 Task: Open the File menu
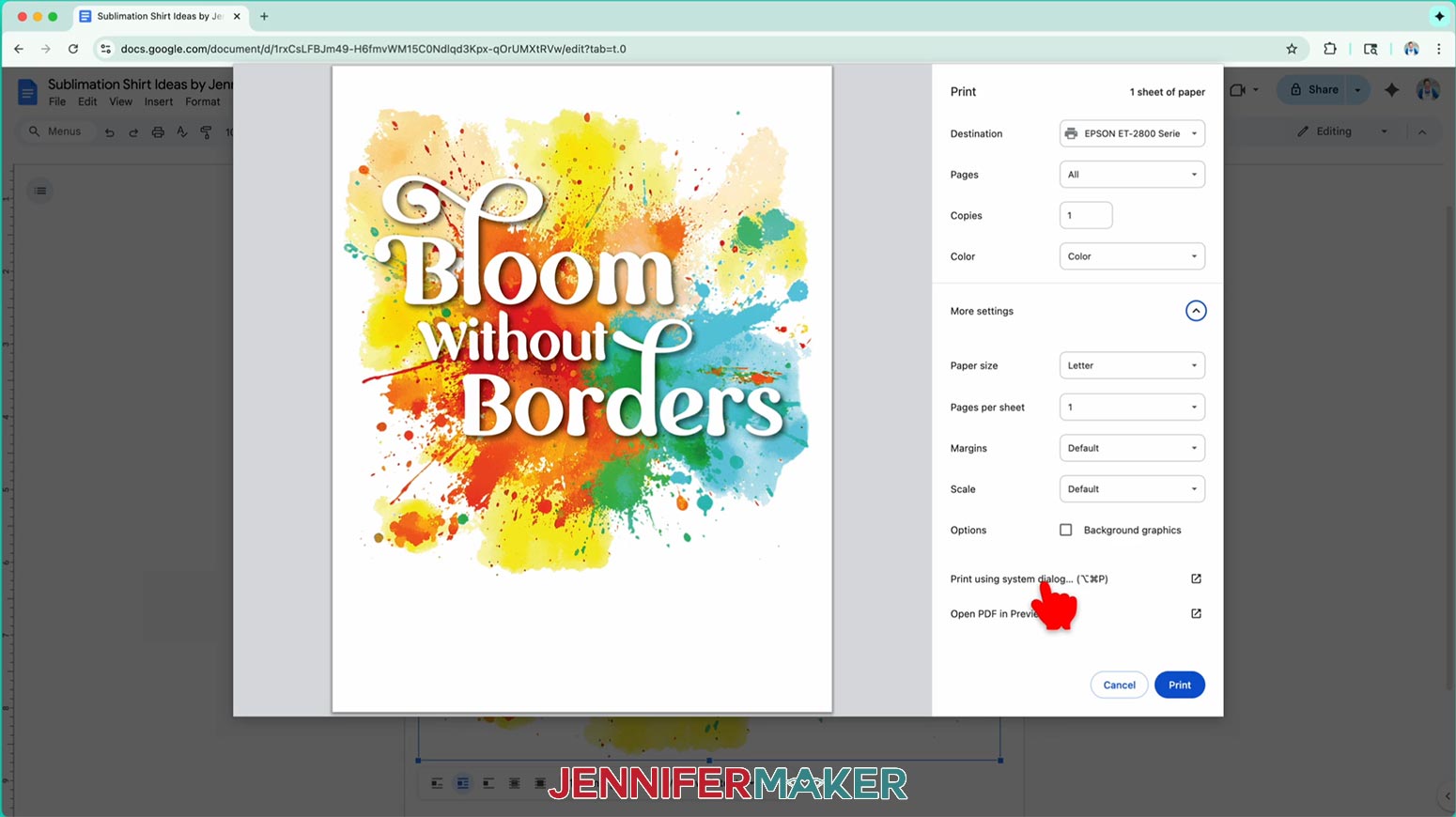coord(57,101)
